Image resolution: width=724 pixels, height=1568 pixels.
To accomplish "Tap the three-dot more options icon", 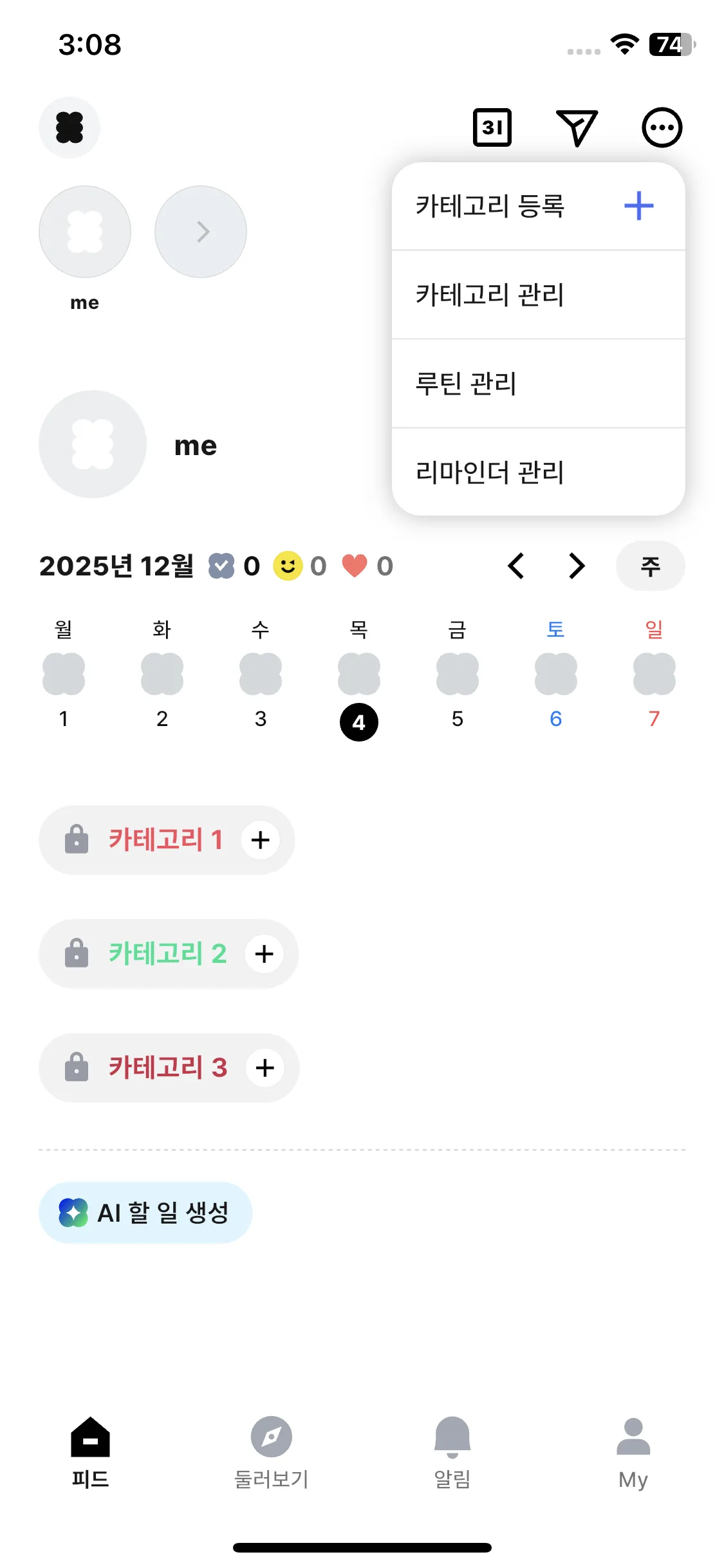I will tap(662, 127).
